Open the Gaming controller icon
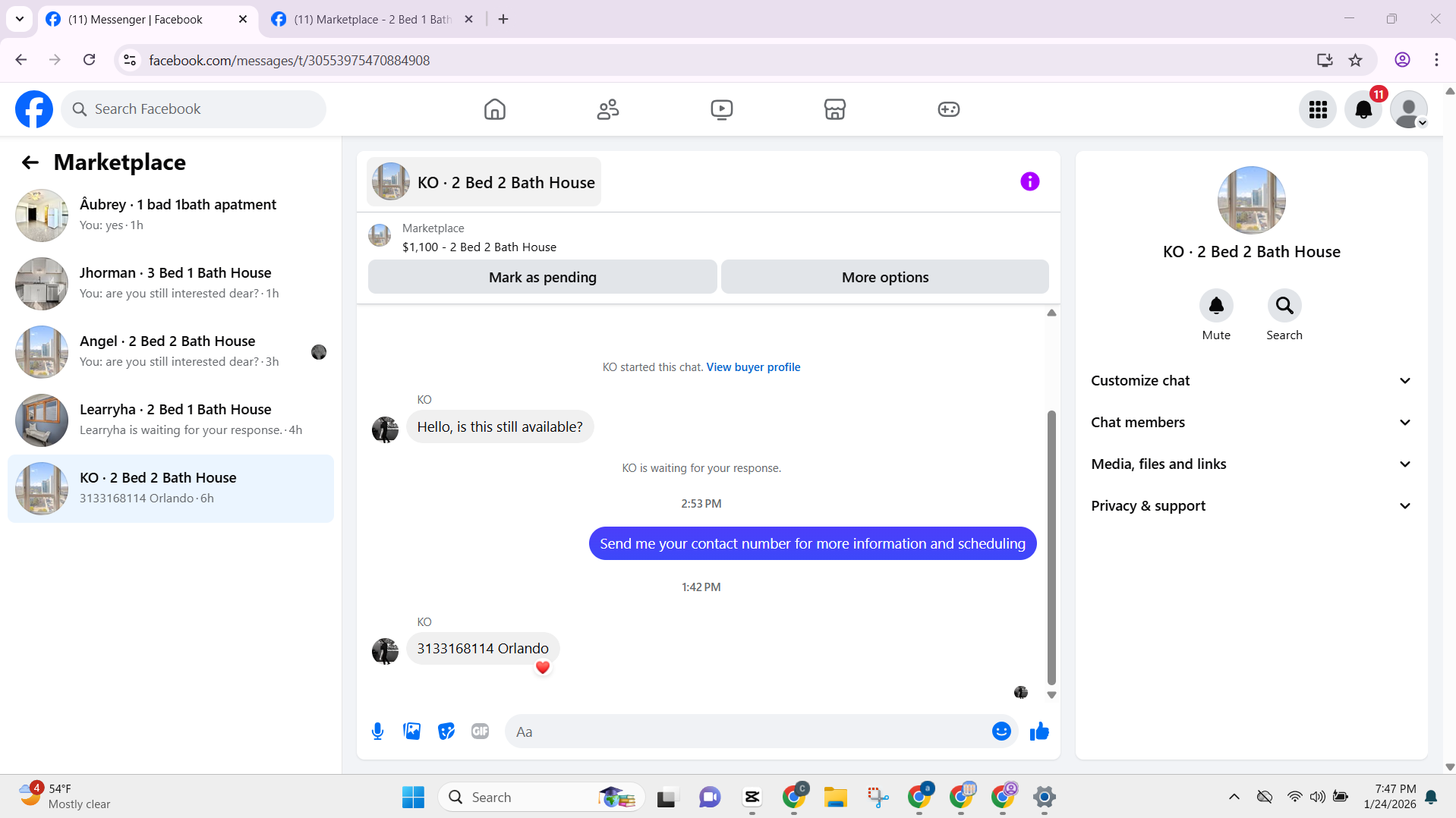 click(949, 109)
